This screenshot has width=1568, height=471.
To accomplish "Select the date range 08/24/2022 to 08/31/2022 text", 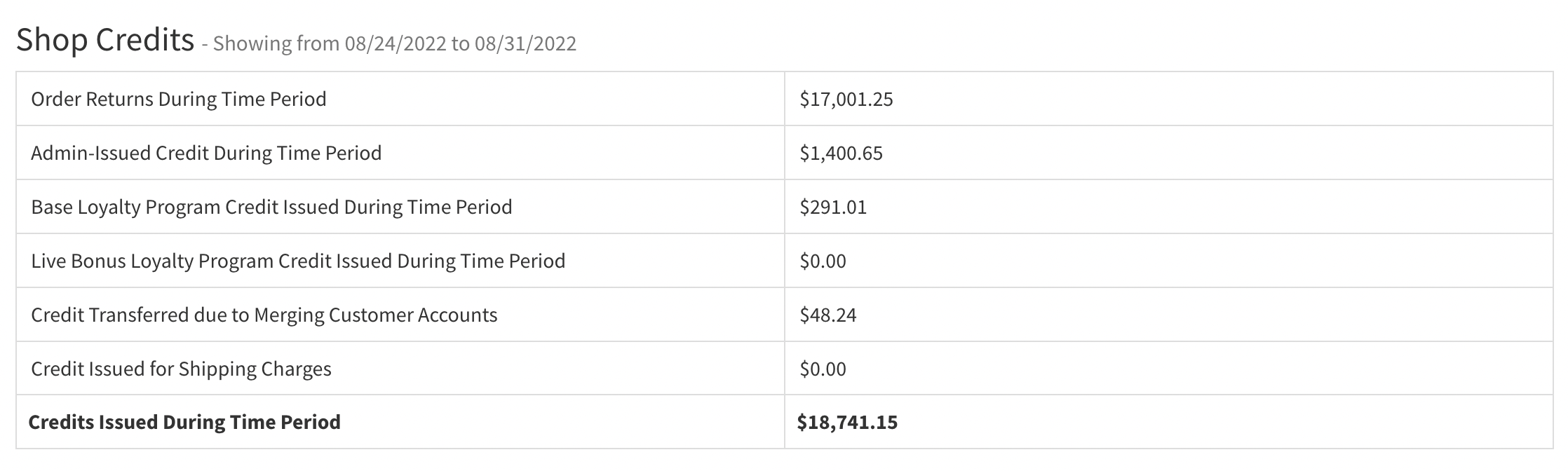I will 460,43.
